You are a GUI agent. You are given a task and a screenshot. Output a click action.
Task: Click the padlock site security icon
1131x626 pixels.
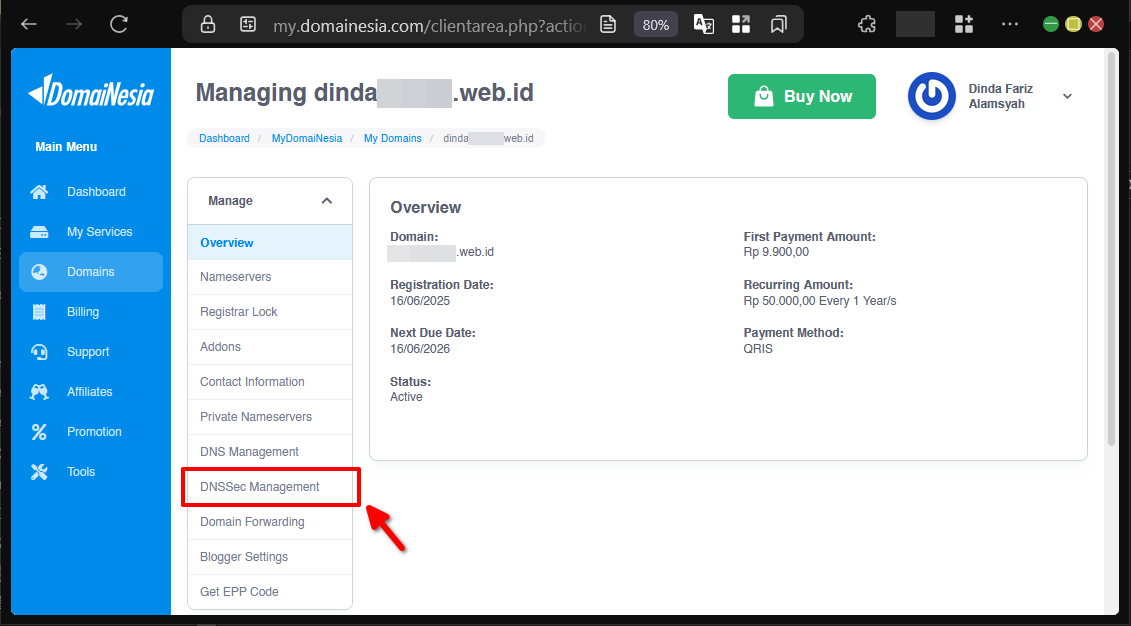pos(208,25)
